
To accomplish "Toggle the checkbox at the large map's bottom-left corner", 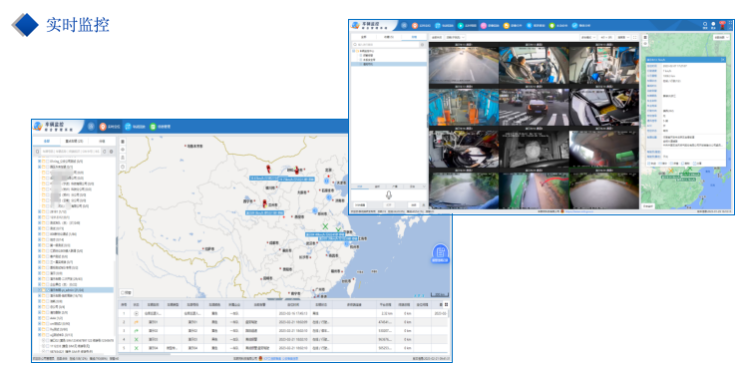I will point(122,292).
